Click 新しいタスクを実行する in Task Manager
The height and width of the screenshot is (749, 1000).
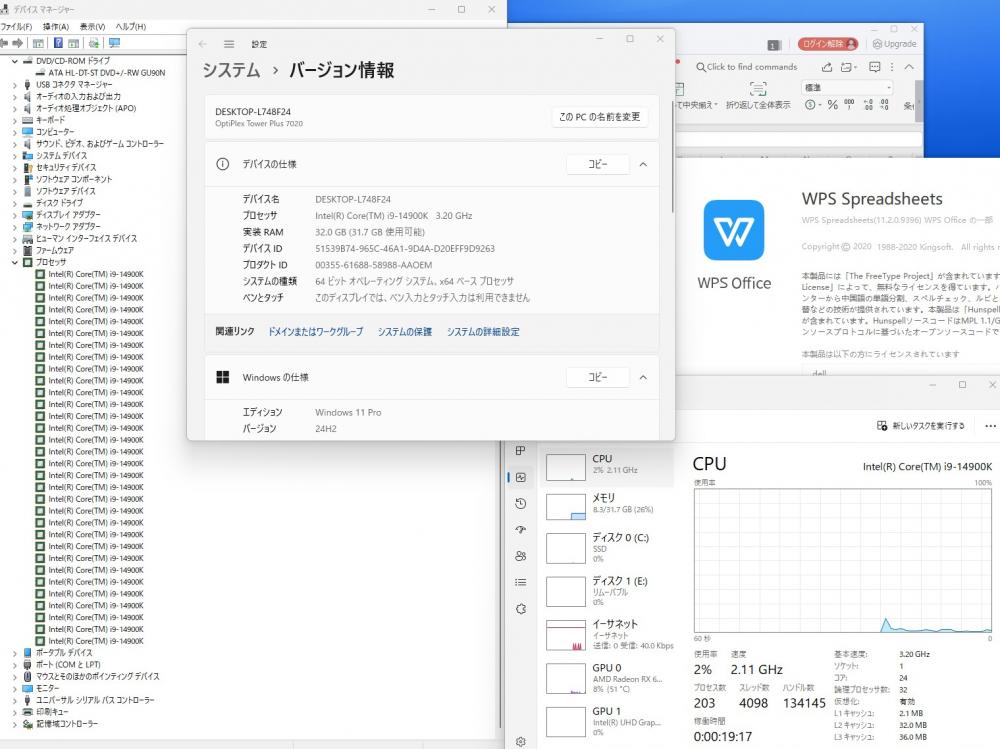[920, 426]
